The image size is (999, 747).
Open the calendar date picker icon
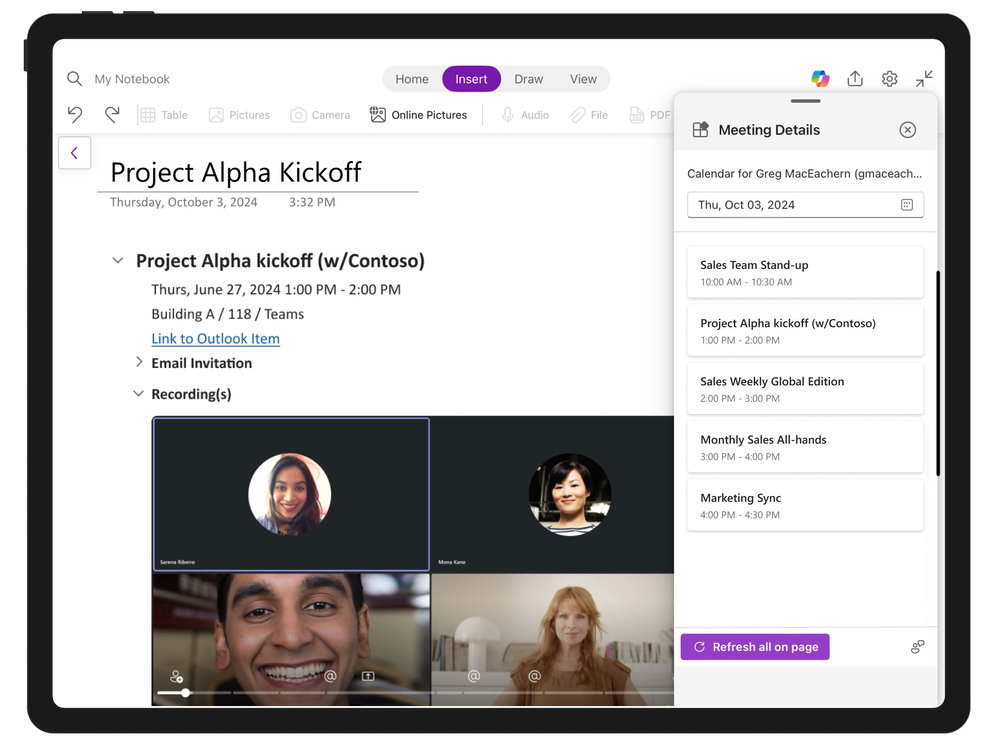(x=907, y=205)
